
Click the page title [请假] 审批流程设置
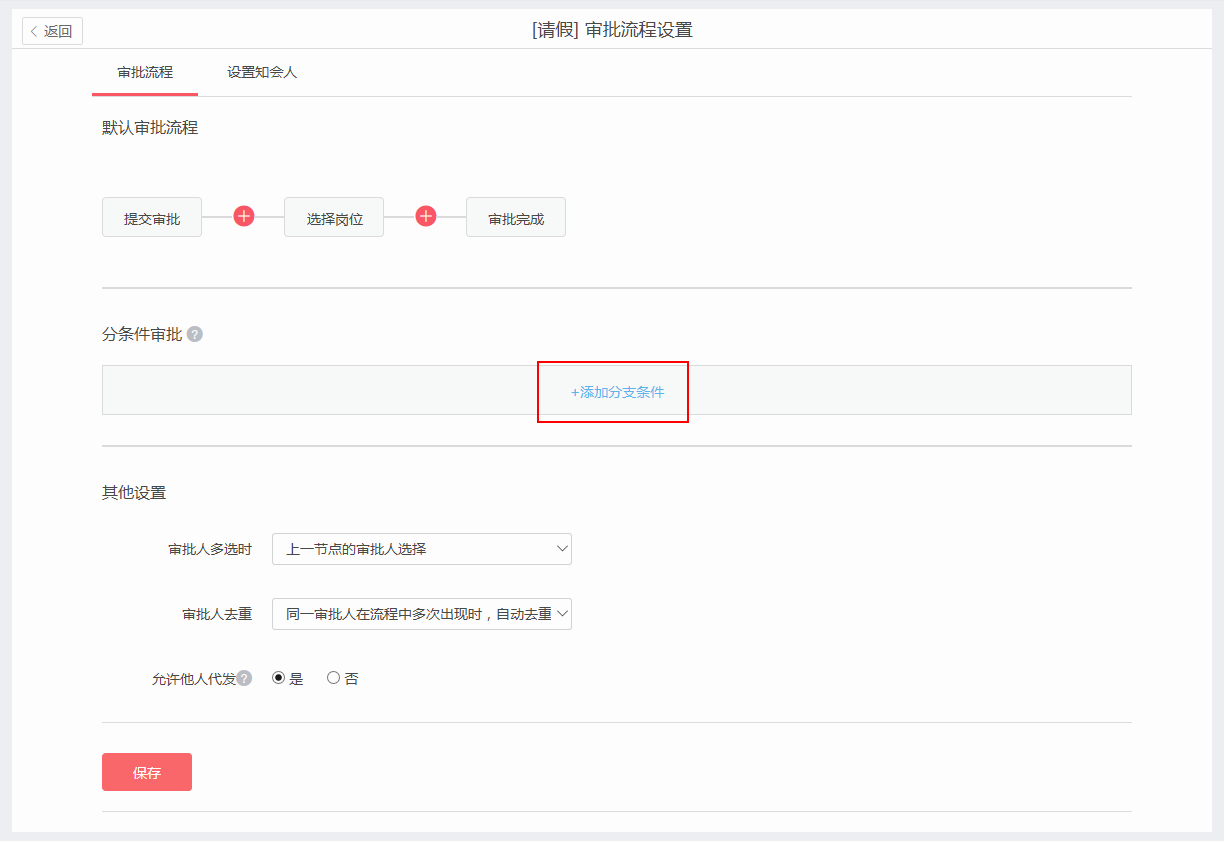click(x=612, y=30)
